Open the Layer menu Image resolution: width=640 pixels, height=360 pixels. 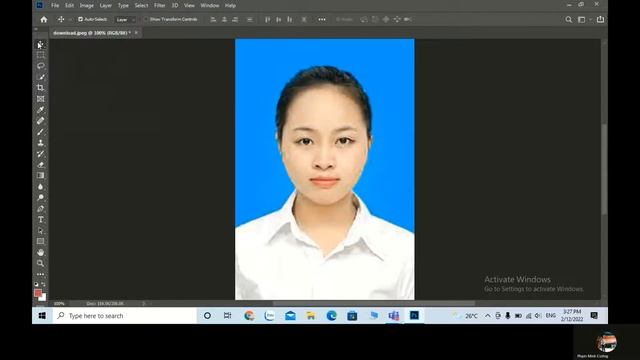[x=106, y=5]
